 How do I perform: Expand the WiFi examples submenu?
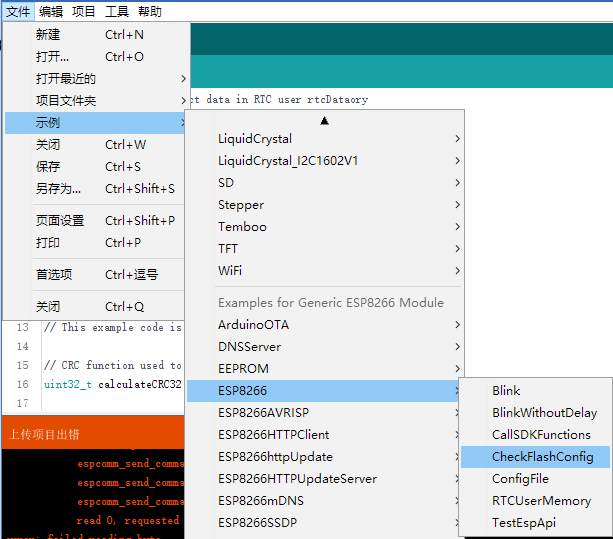click(x=324, y=270)
